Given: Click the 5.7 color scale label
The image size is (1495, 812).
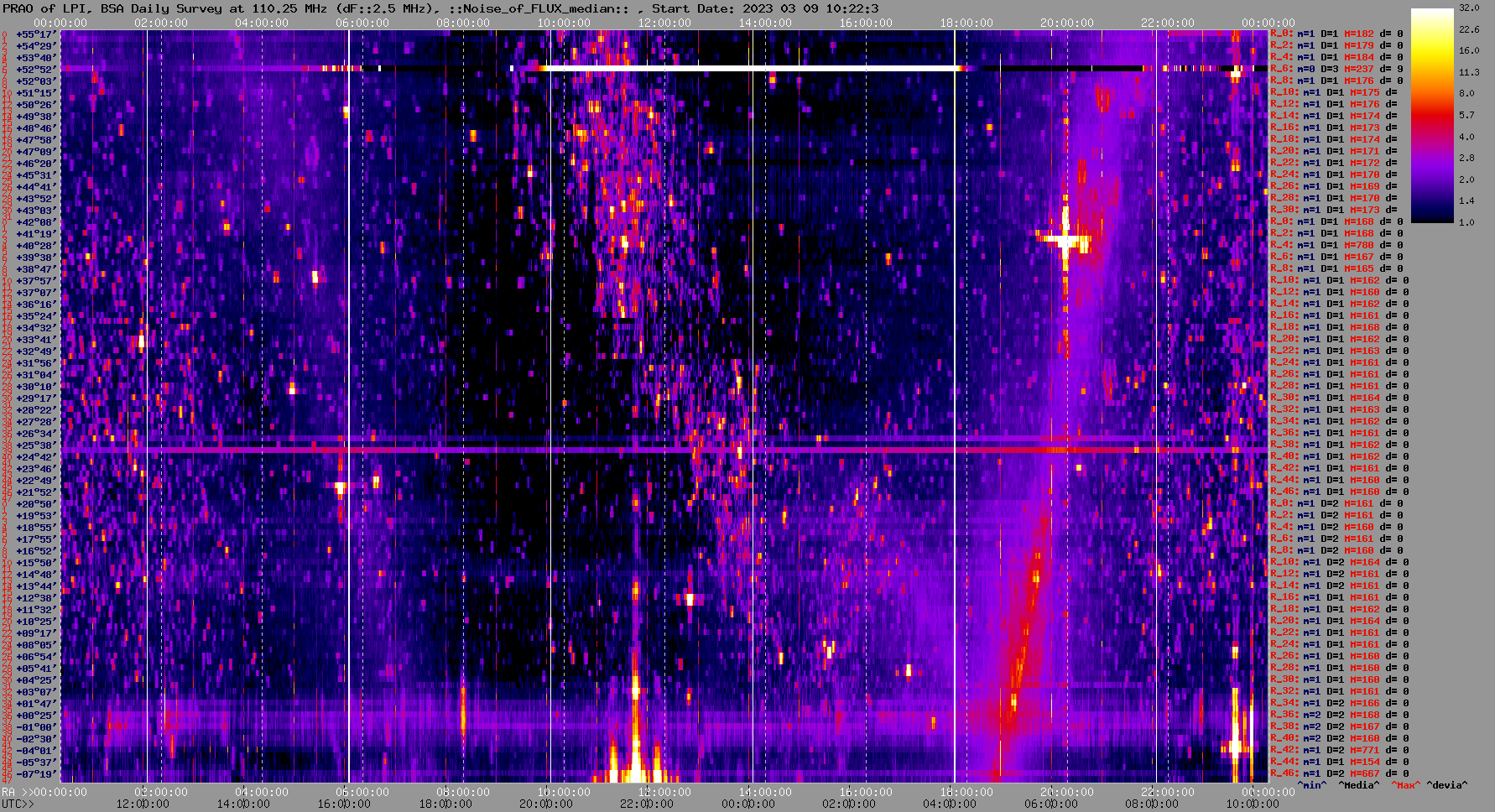Looking at the screenshot, I should coord(1466,115).
